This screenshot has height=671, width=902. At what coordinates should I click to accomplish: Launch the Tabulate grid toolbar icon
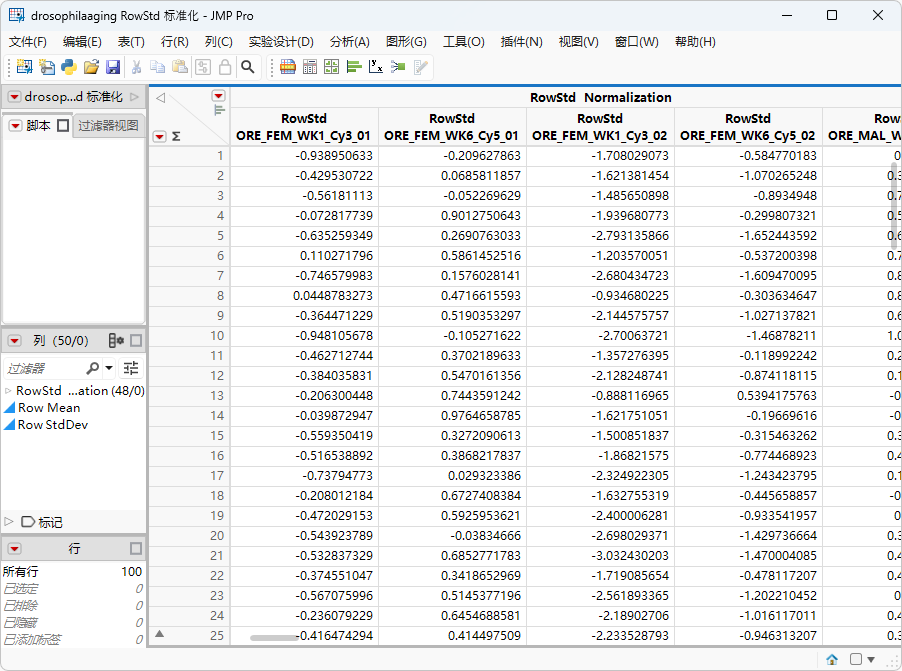click(310, 67)
